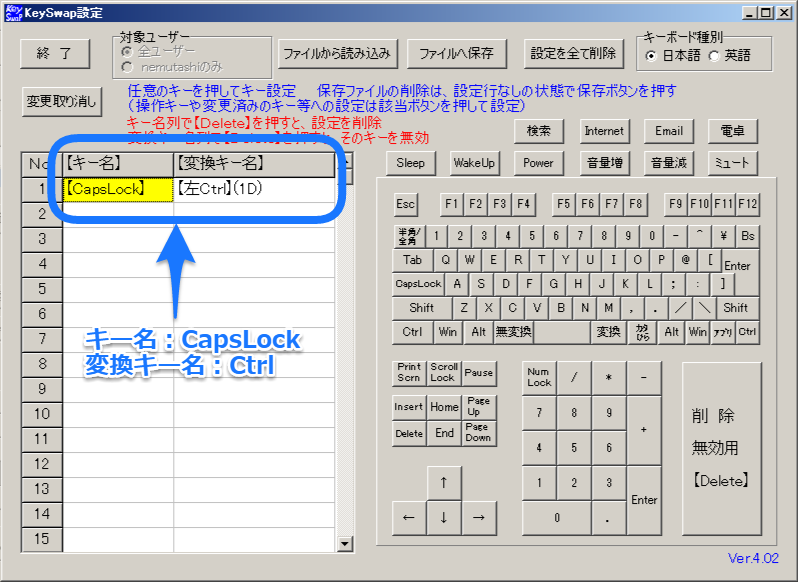Select nemutashiのみ target user radio
Viewport: 798px width, 582px height.
(x=173, y=67)
